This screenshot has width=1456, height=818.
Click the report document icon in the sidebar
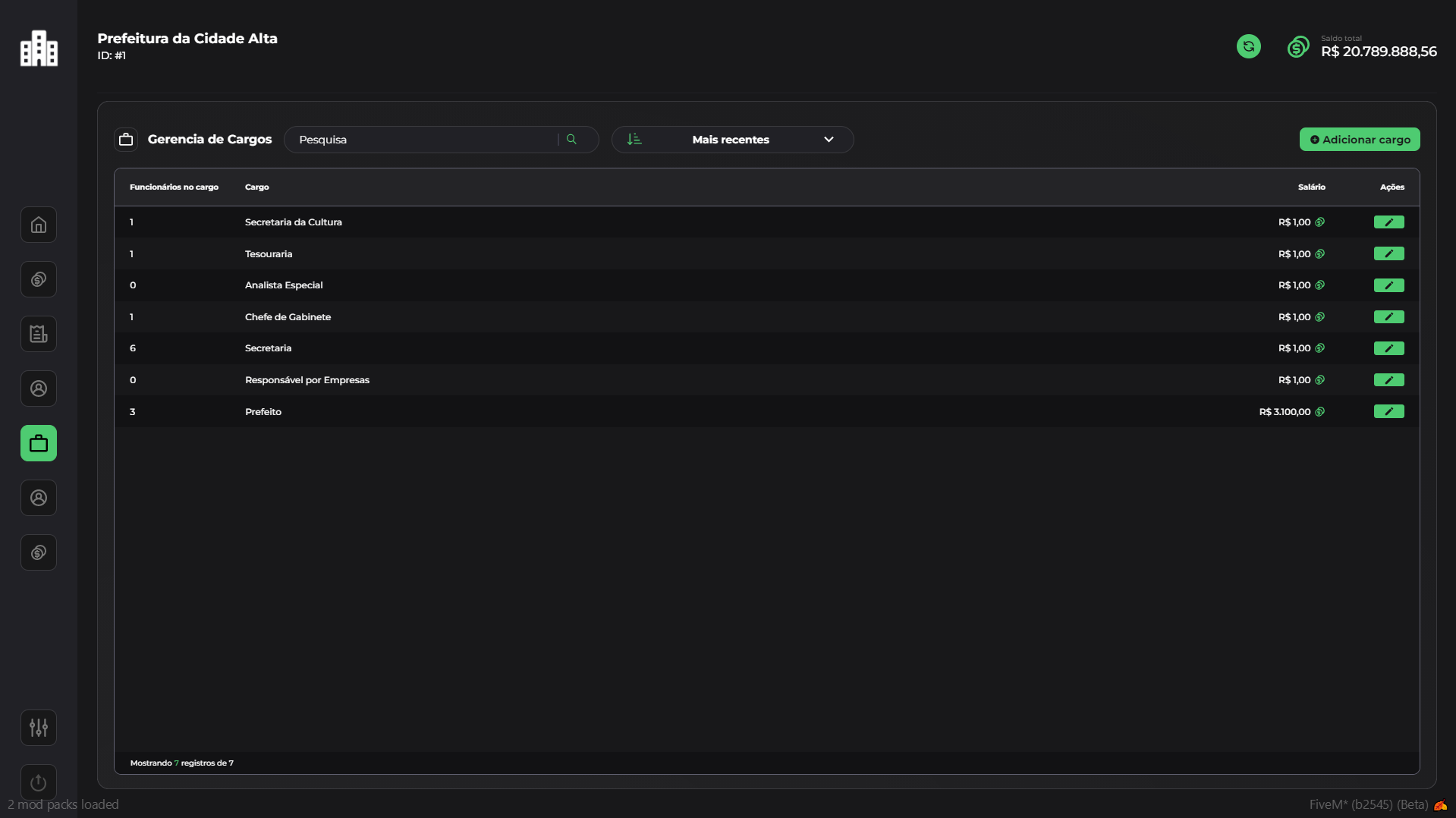39,334
